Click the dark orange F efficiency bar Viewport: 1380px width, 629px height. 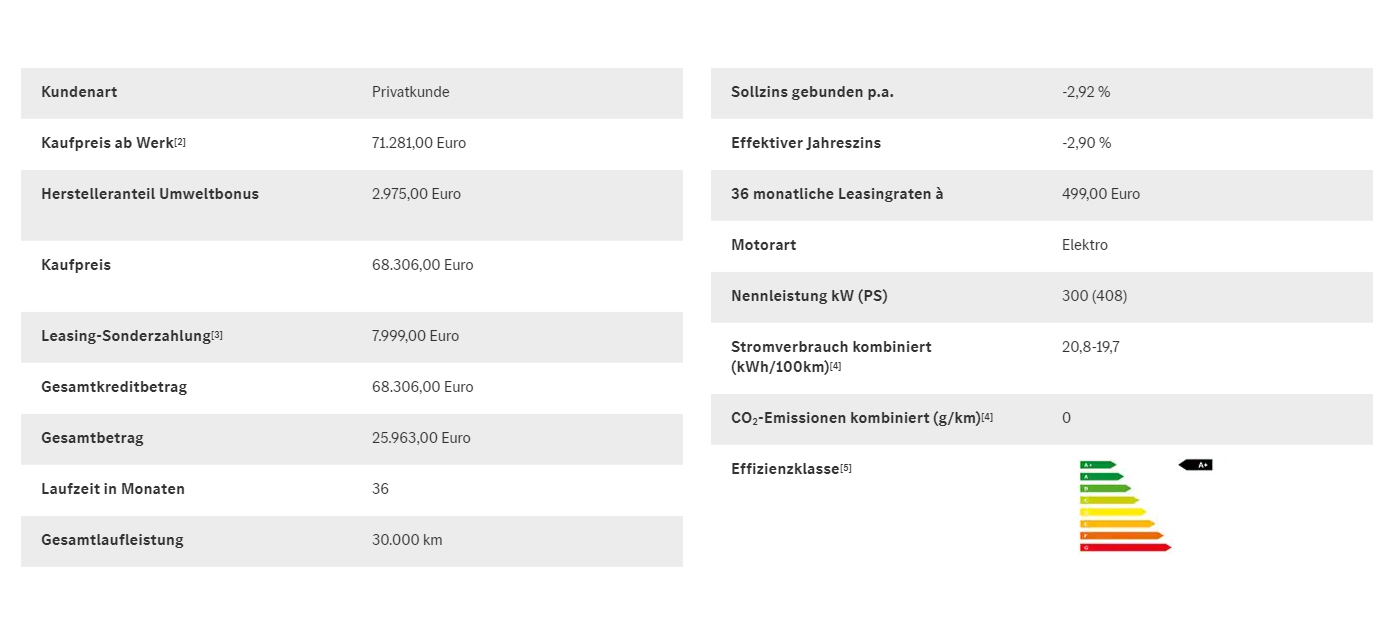[x=1120, y=536]
